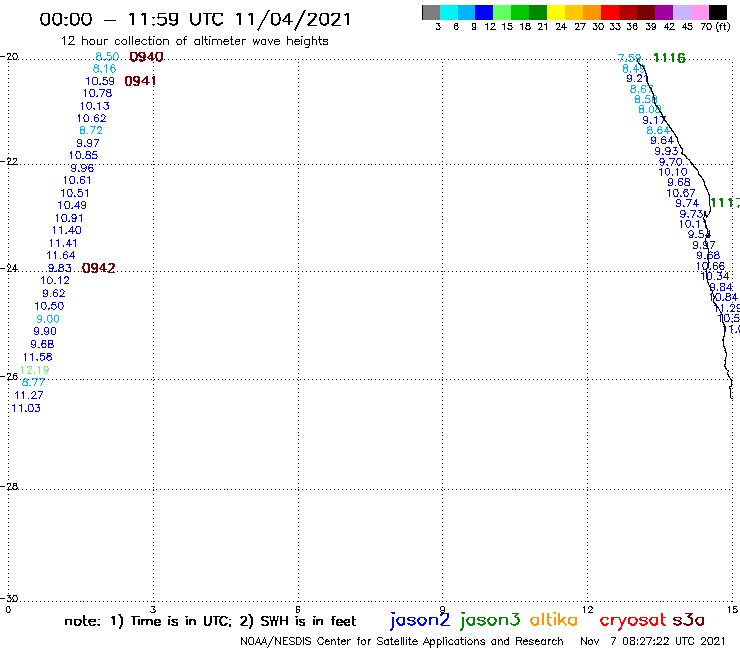
Task: Click the wave height value 10.49
Action: [72, 205]
